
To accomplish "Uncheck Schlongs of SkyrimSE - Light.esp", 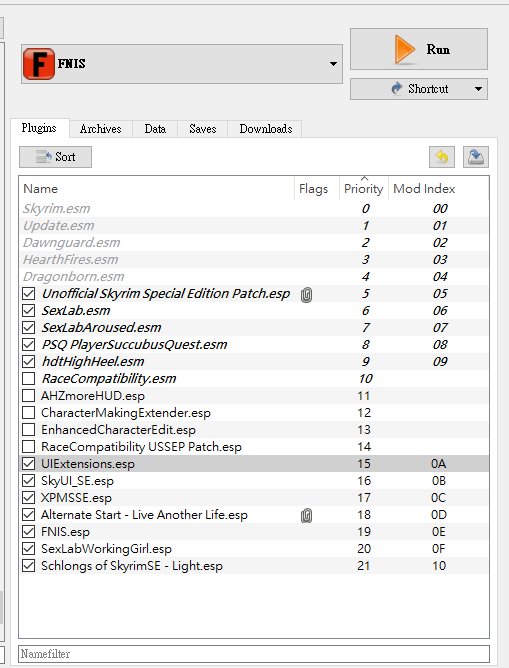I will click(x=29, y=566).
